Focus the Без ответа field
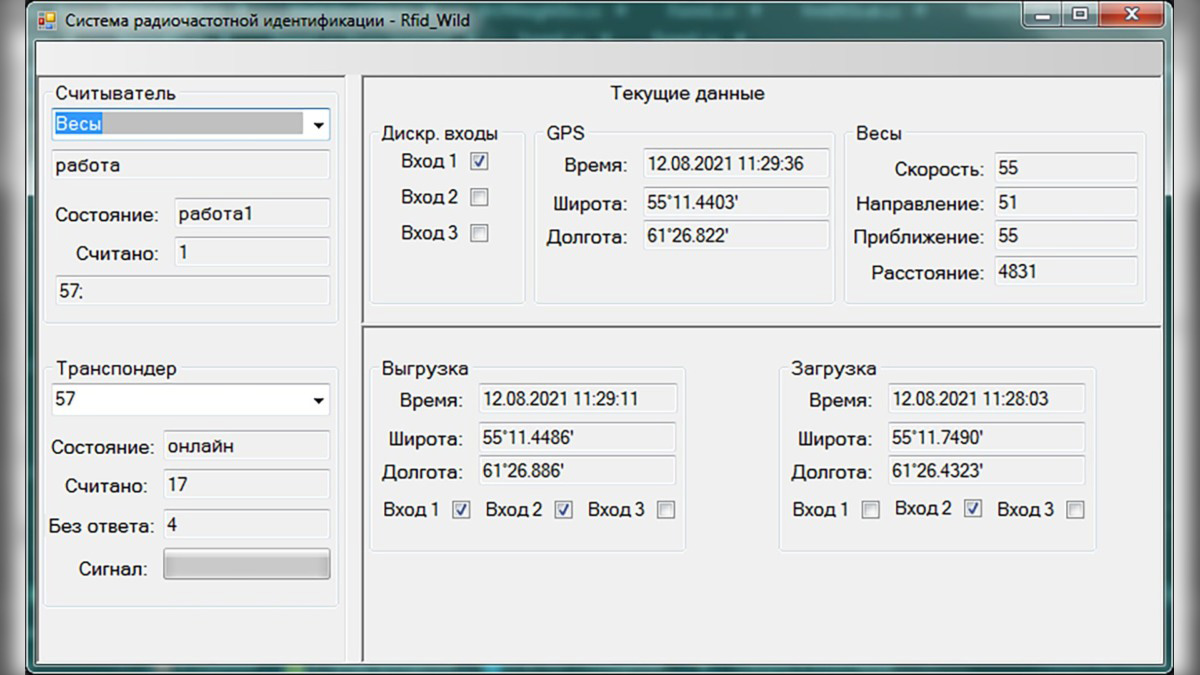The width and height of the screenshot is (1200, 675). pyautogui.click(x=246, y=525)
